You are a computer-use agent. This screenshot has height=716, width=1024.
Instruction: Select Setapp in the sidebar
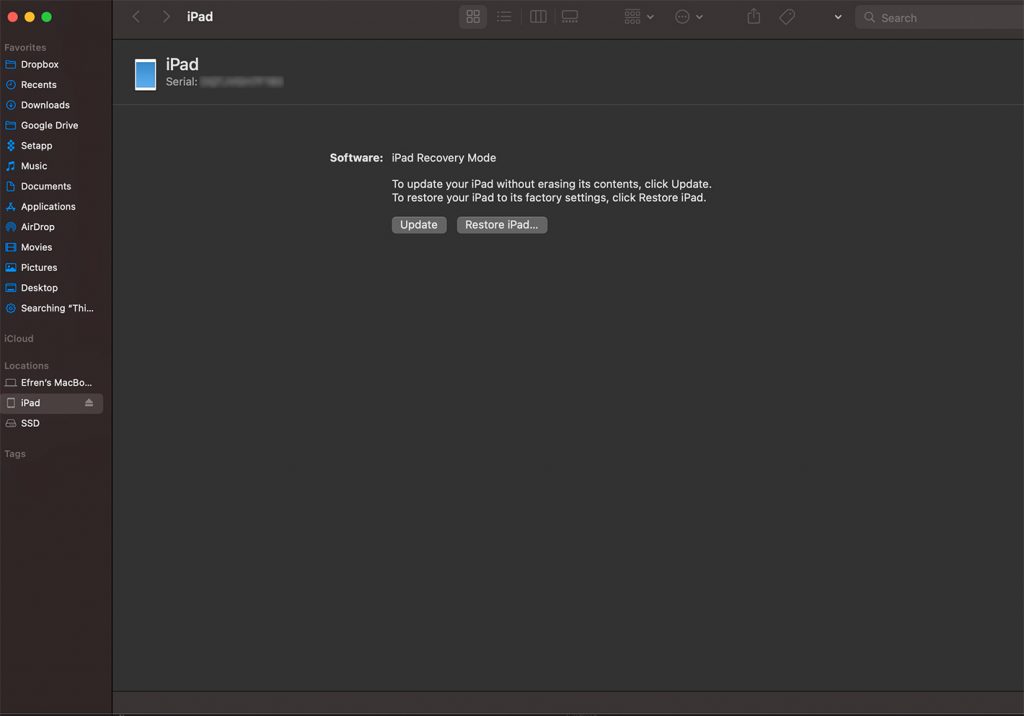[52, 146]
